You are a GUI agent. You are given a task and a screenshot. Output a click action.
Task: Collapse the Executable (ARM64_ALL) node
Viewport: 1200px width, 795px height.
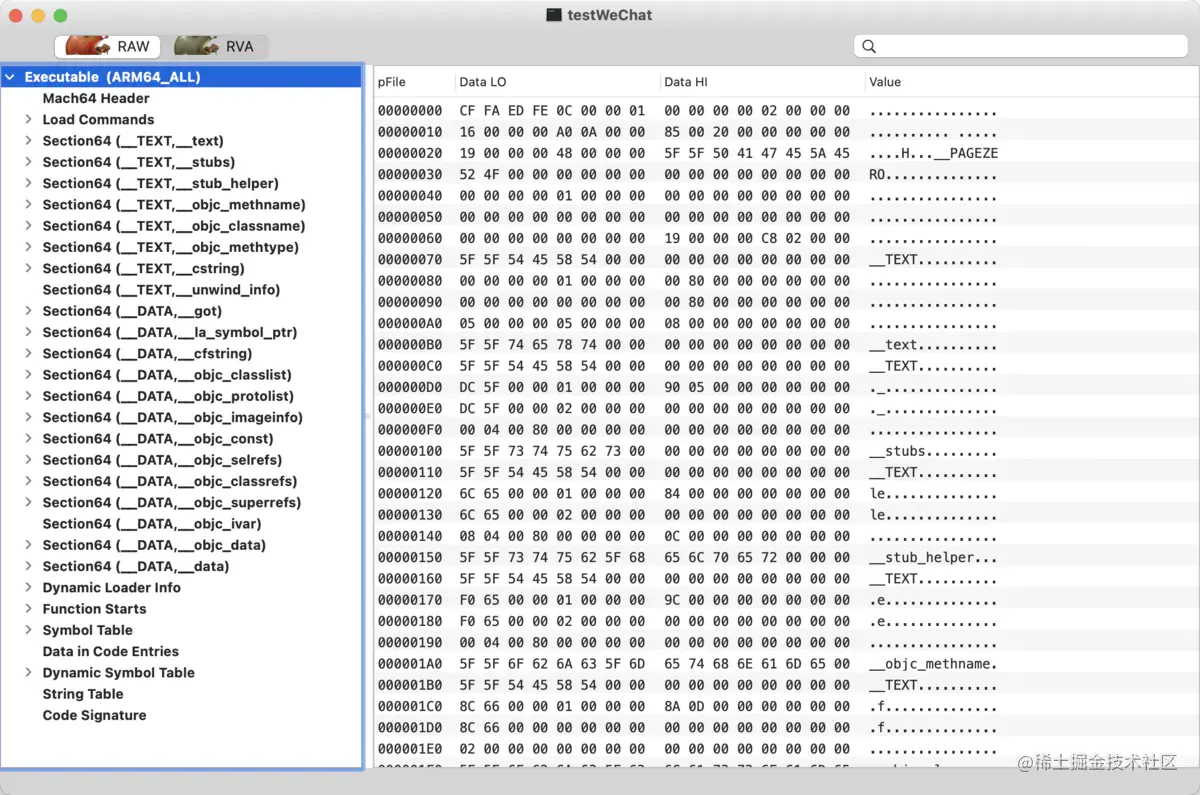10,77
